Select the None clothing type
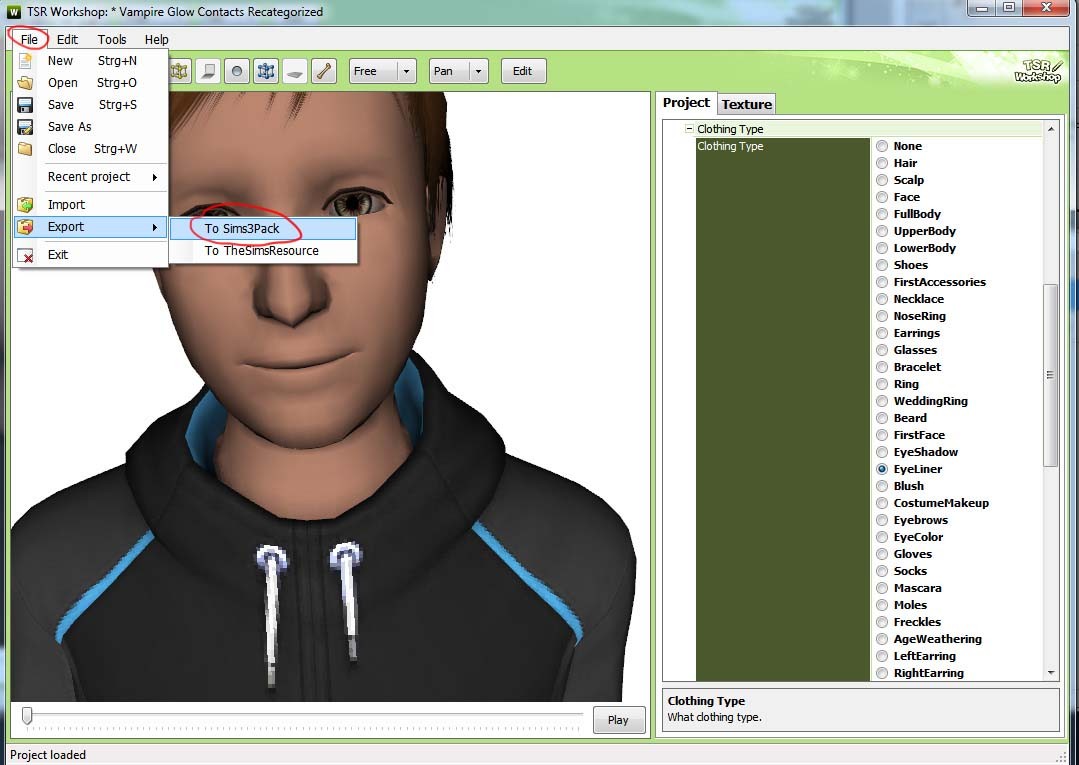This screenshot has height=765, width=1079. [x=882, y=146]
